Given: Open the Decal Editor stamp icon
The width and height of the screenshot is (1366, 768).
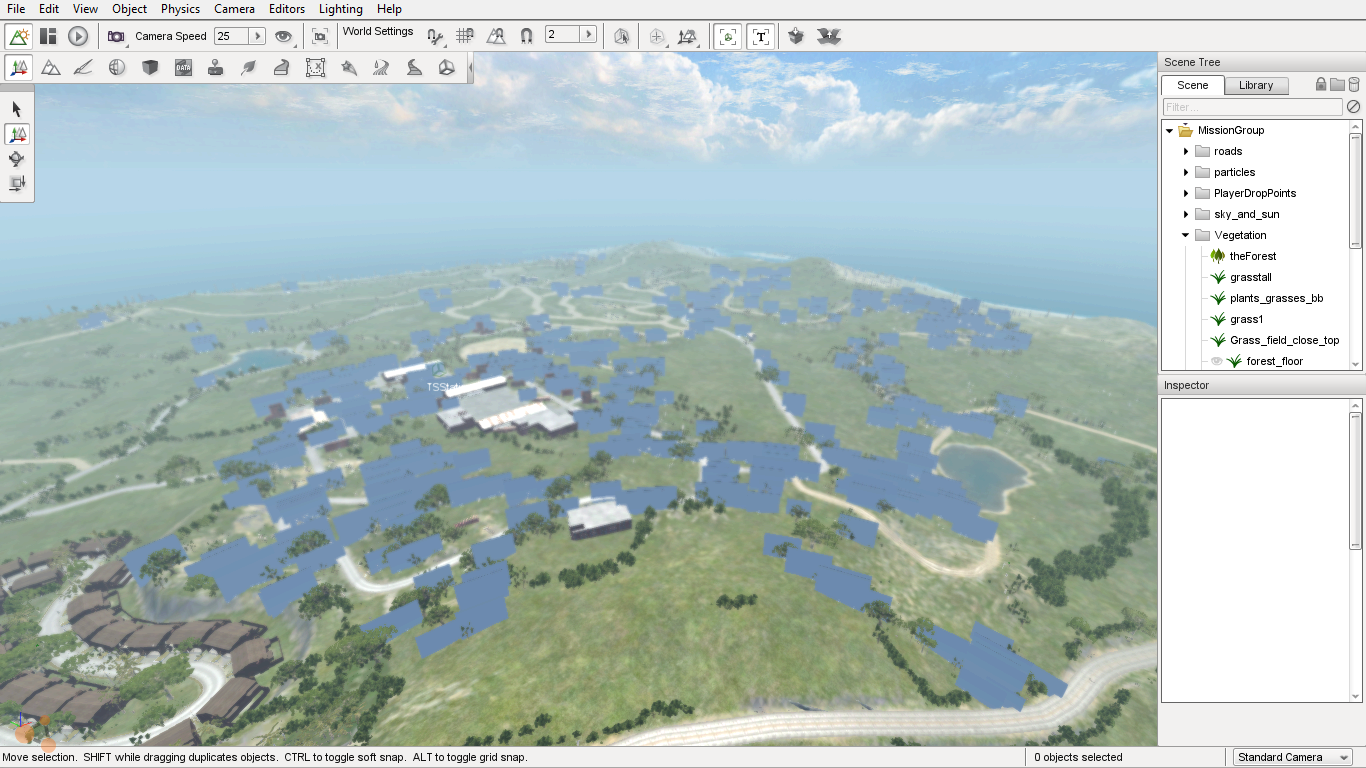Looking at the screenshot, I should 216,68.
